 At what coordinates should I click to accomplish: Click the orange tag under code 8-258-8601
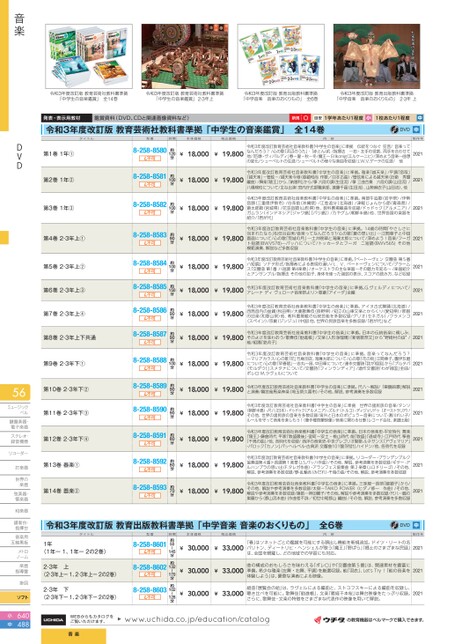pyautogui.click(x=149, y=552)
